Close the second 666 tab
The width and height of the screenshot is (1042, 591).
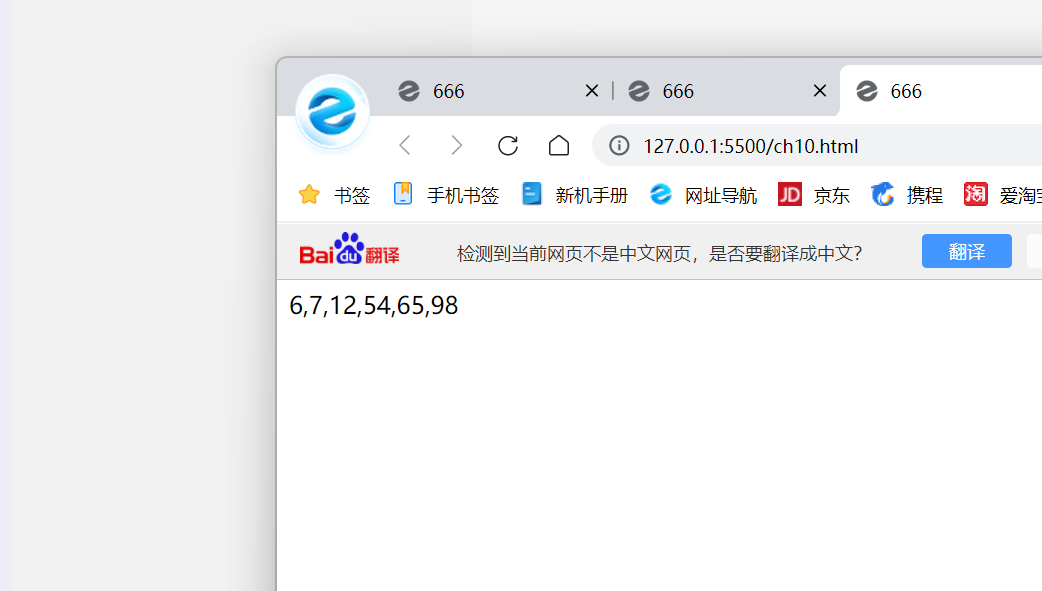point(820,91)
